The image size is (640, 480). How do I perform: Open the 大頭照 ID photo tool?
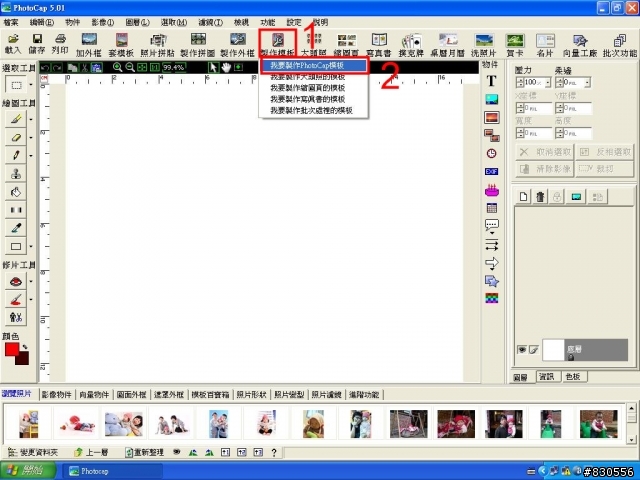(313, 44)
